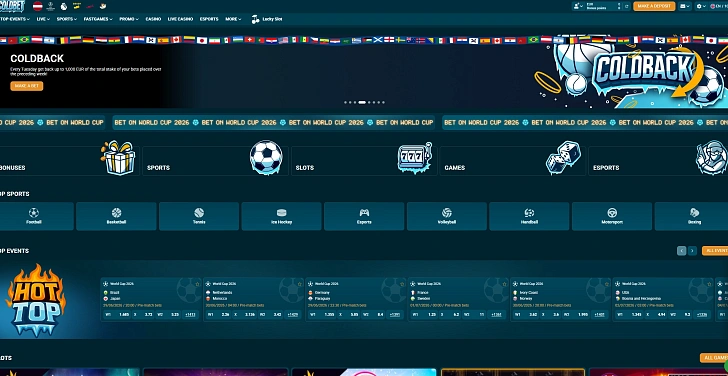Expand the Promo menu
The image size is (728, 376).
coord(129,19)
